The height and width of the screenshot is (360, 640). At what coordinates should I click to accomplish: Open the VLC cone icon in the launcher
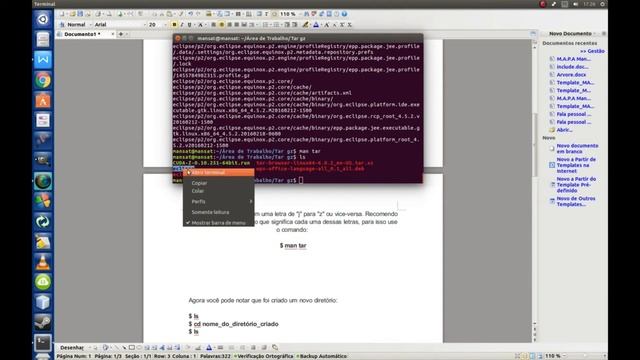[43, 262]
